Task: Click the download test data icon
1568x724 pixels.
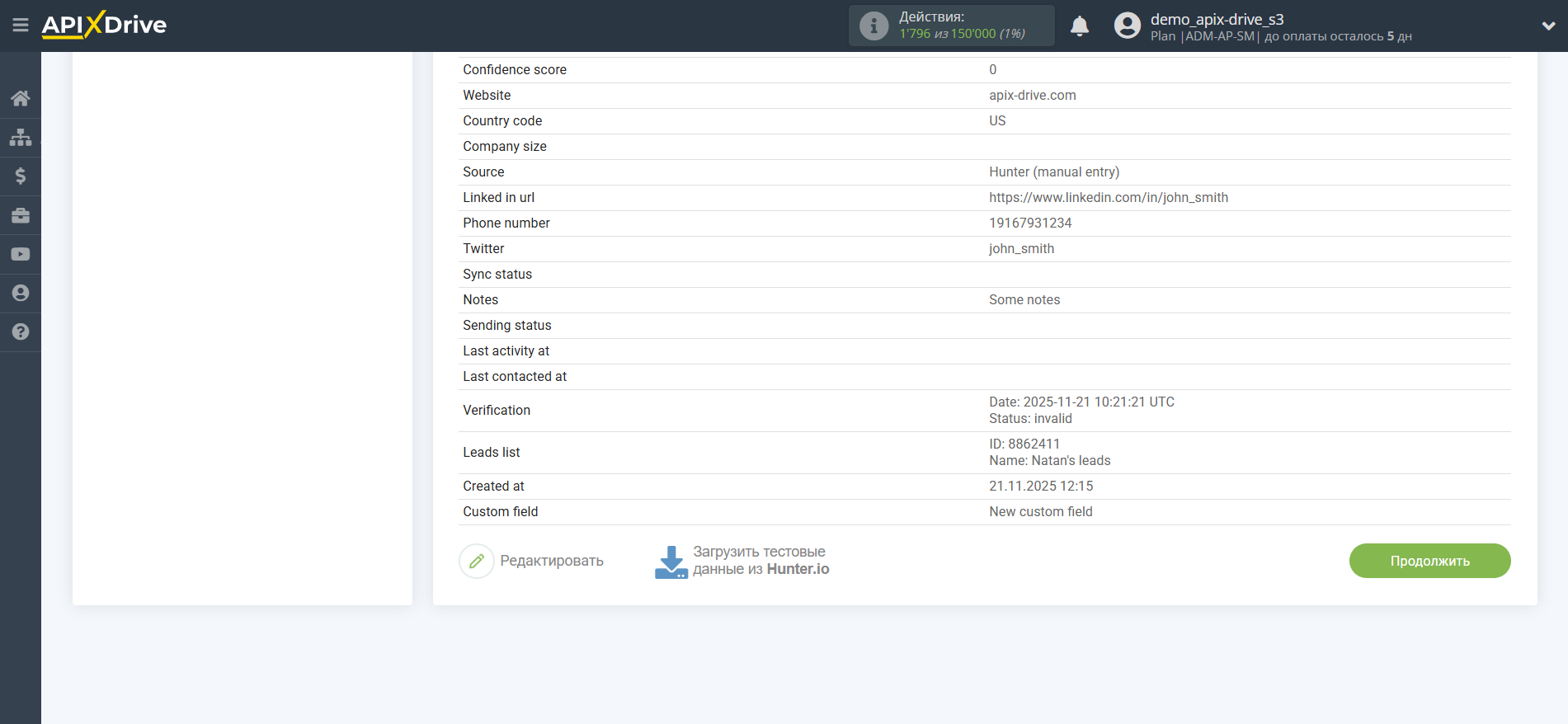Action: [x=671, y=562]
